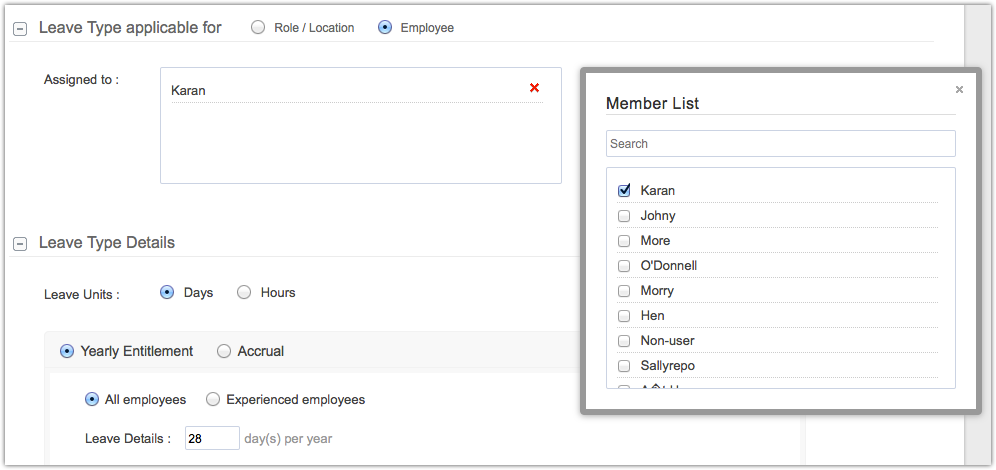The height and width of the screenshot is (470, 996).
Task: Select Experienced employees option
Action: pyautogui.click(x=213, y=400)
